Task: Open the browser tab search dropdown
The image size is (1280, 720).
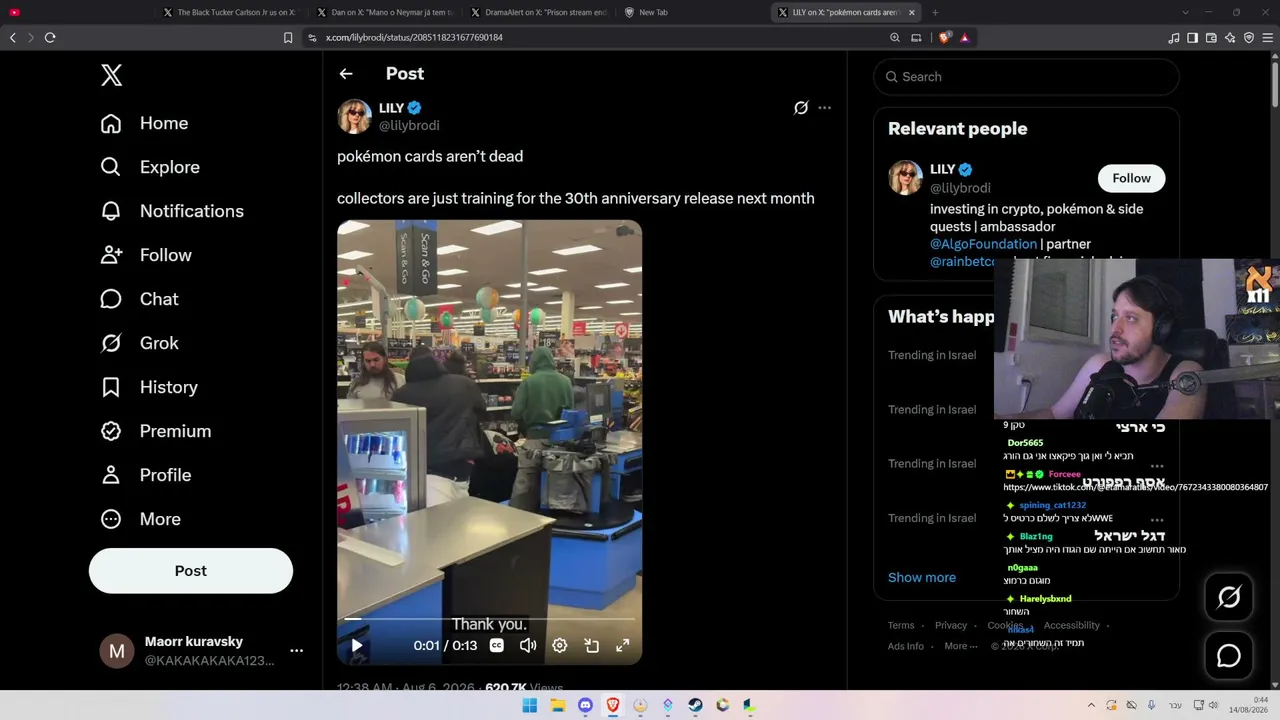Action: click(1185, 12)
